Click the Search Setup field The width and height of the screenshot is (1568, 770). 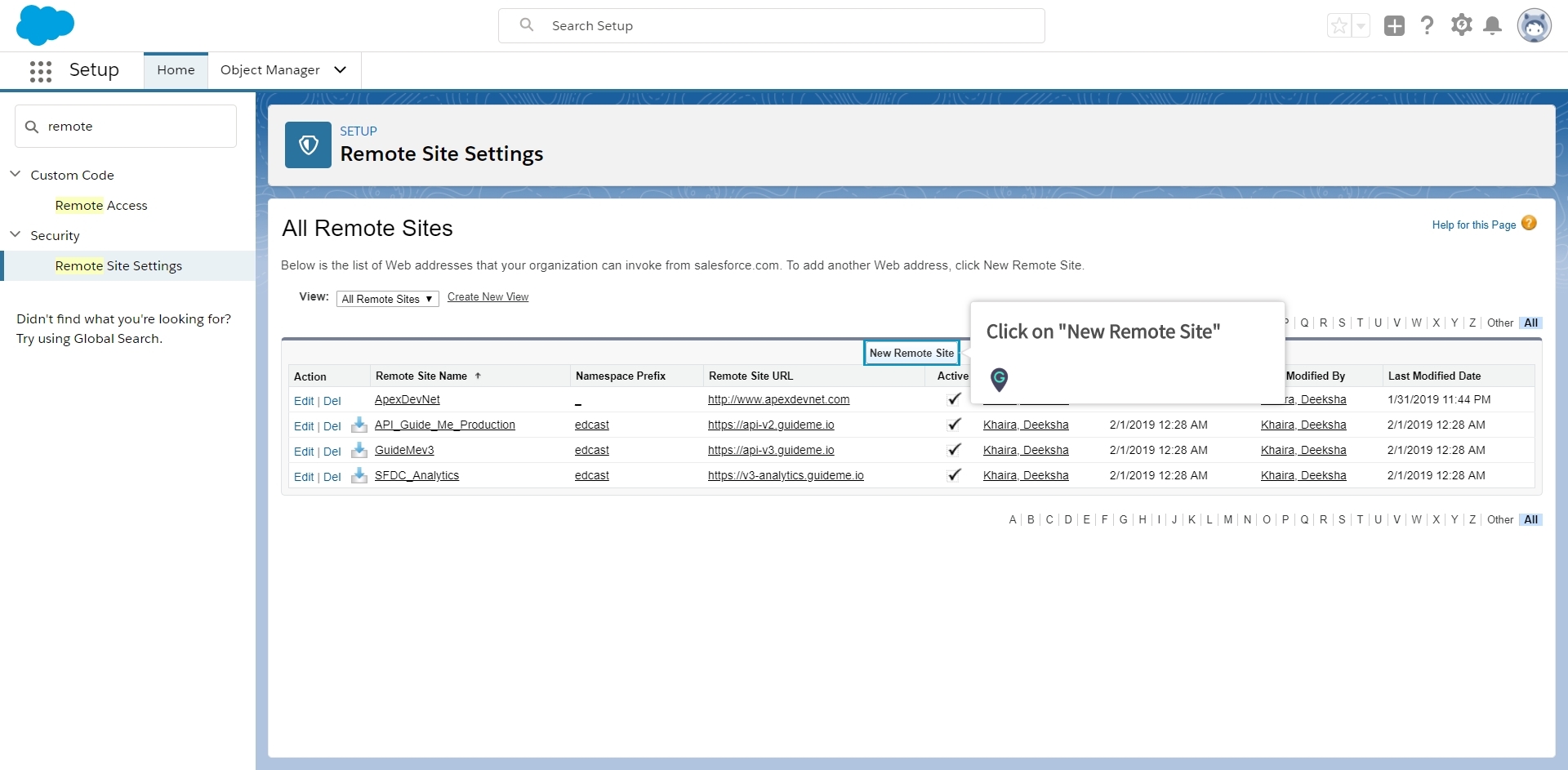pyautogui.click(x=772, y=26)
